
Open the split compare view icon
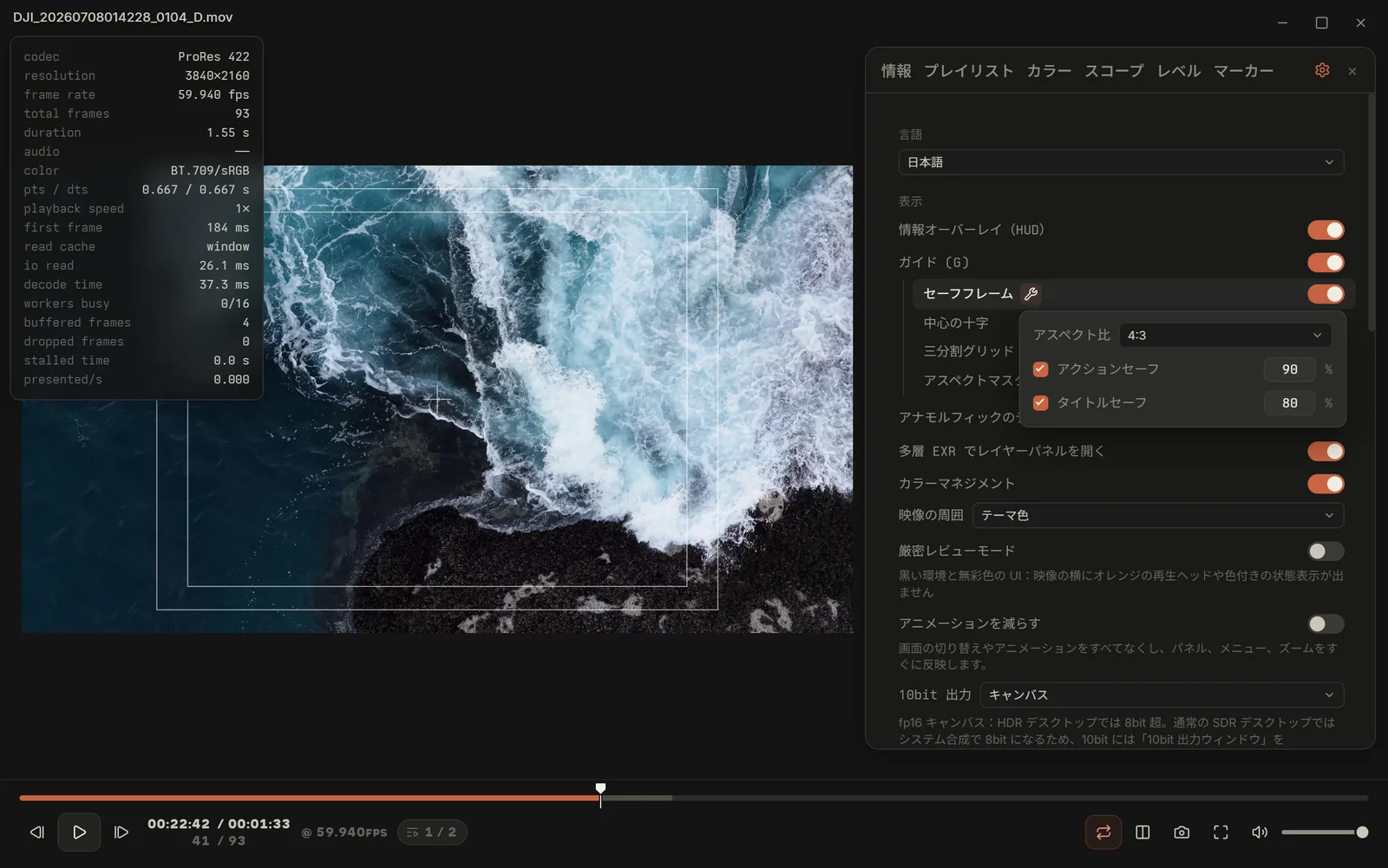click(1142, 832)
